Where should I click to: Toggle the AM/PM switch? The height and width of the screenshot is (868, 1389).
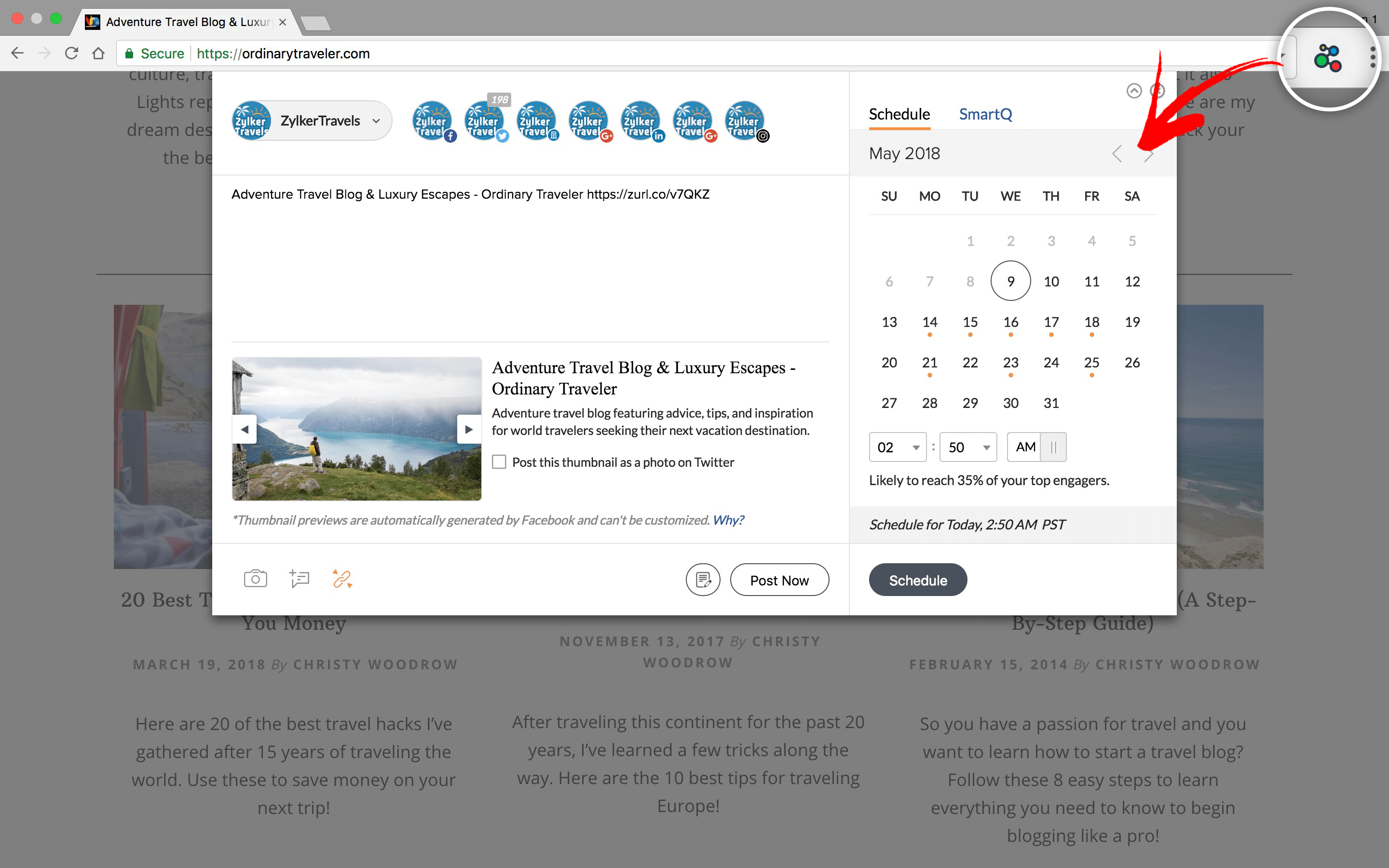point(1036,447)
